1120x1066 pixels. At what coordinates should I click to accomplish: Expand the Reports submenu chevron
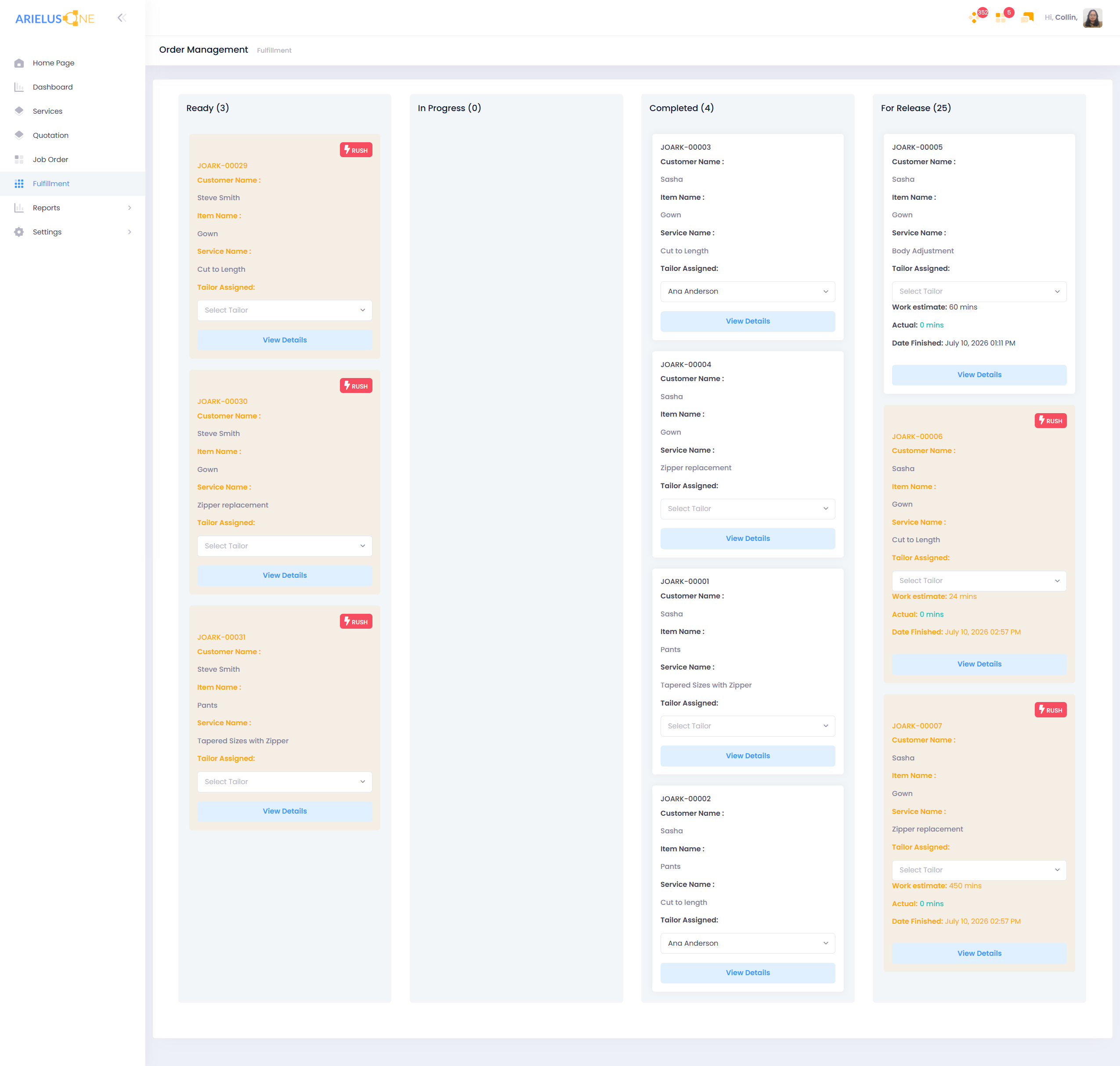click(130, 208)
